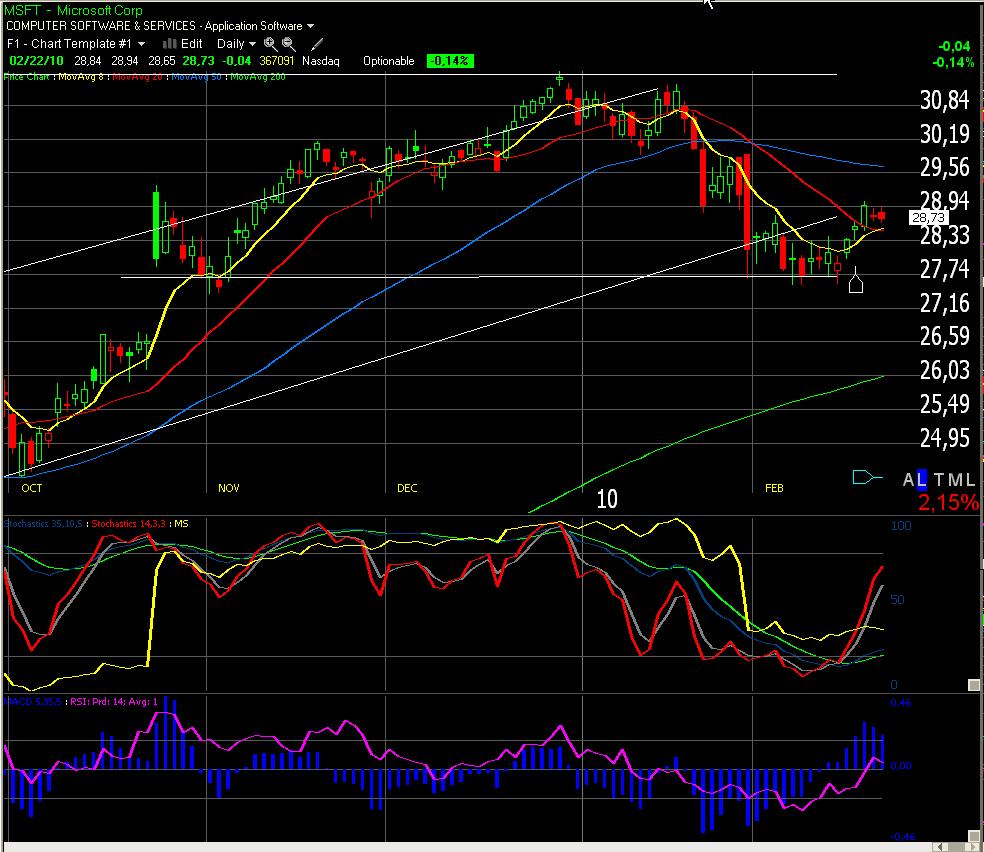Click the MSFT - Microsoft Corp title
Screen dimensions: 984x852
(73, 10)
